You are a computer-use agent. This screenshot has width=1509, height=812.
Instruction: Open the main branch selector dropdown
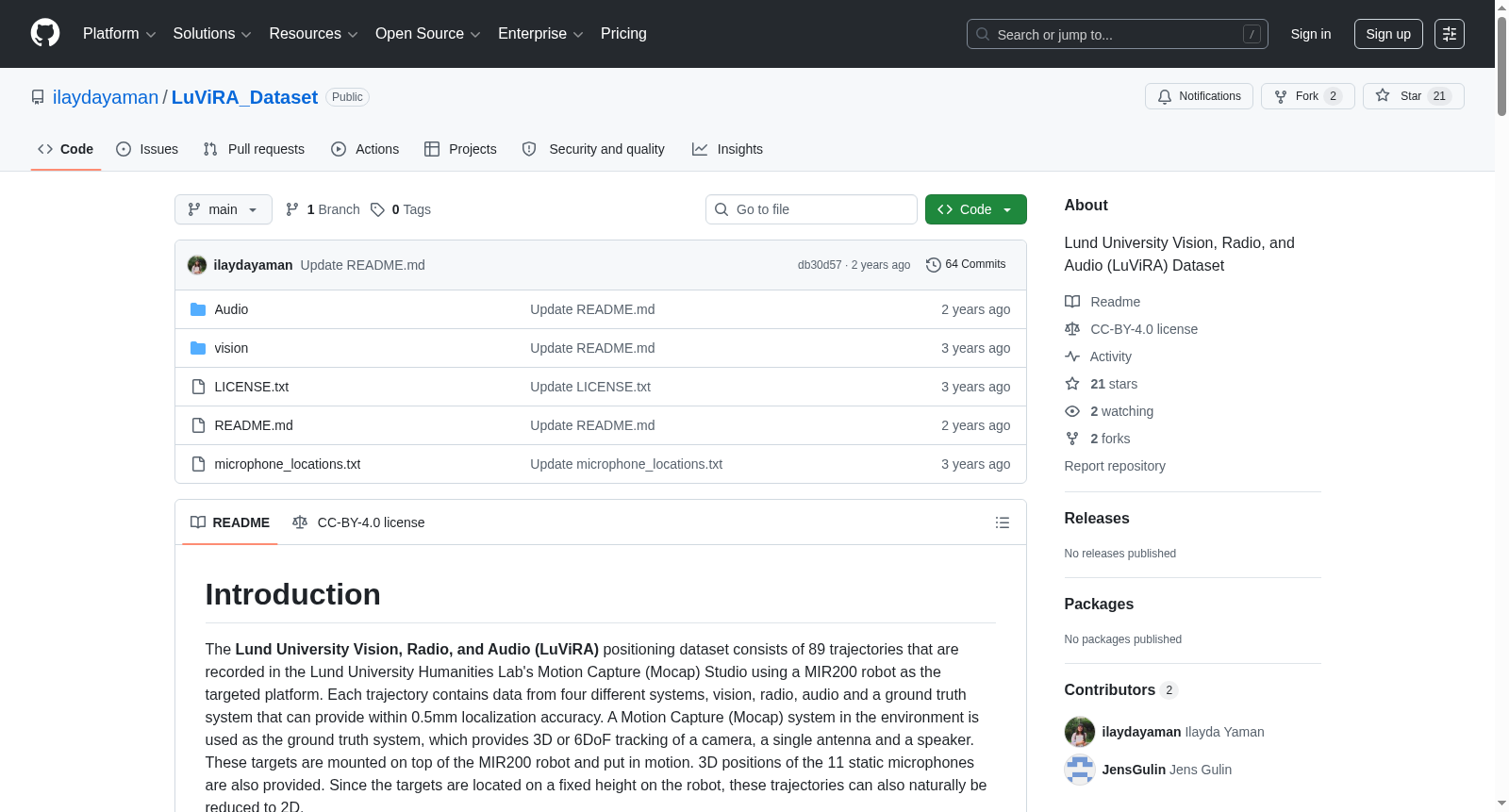(x=224, y=209)
